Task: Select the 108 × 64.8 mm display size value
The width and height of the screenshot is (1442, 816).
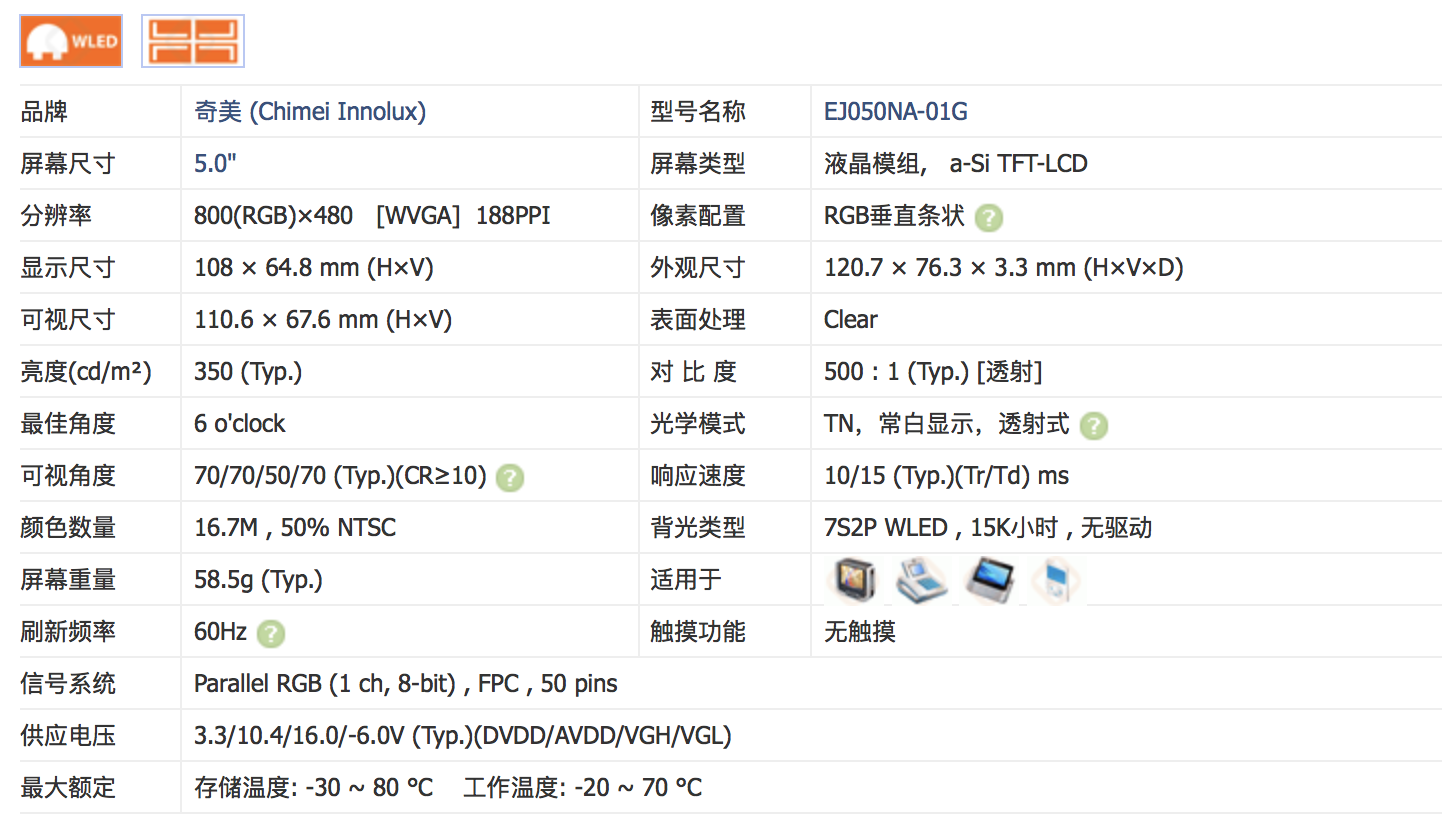Action: click(313, 267)
